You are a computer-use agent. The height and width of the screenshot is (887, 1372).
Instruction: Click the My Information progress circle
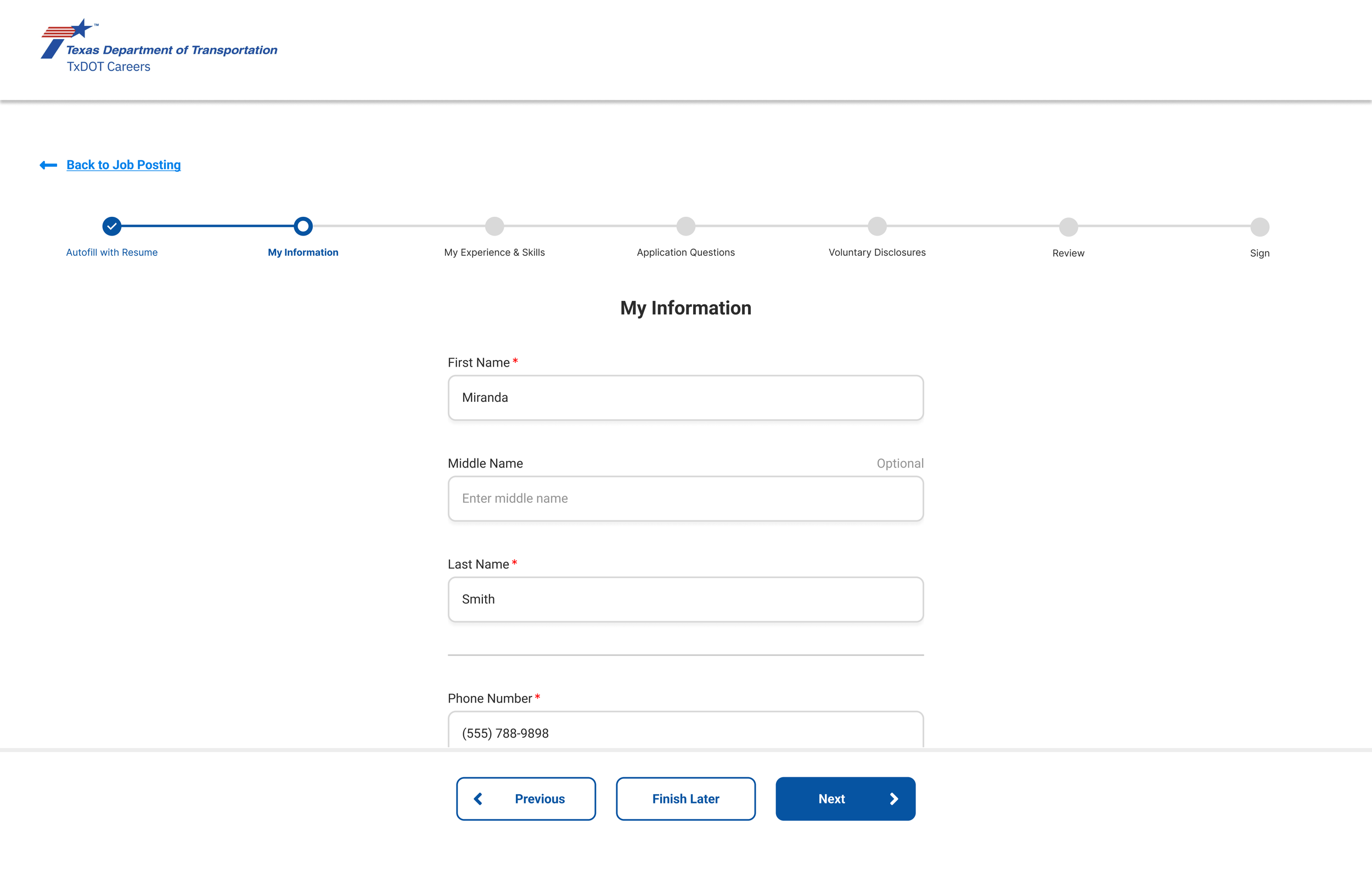click(x=303, y=226)
